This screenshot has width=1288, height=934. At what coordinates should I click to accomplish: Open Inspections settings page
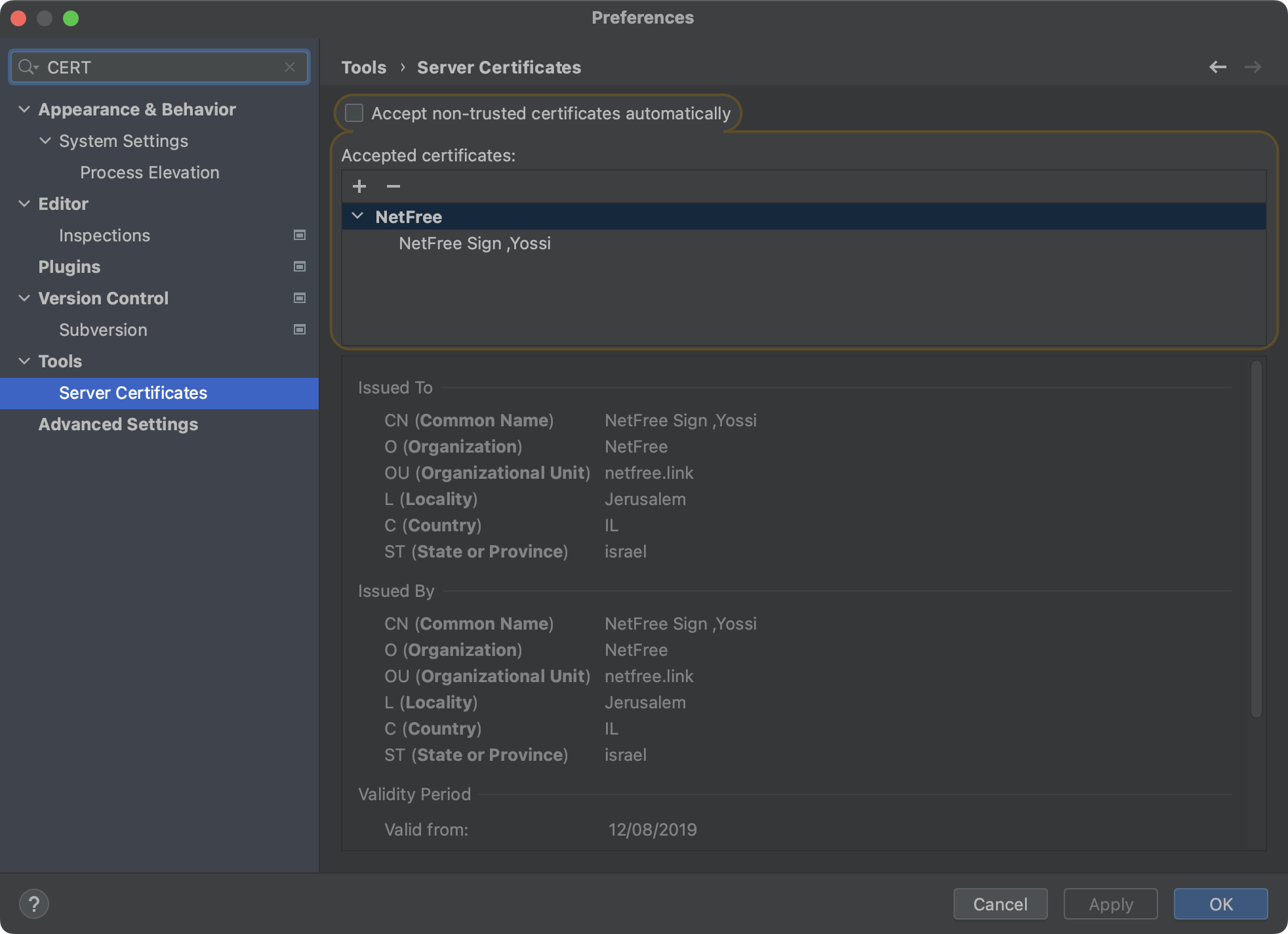click(x=104, y=235)
